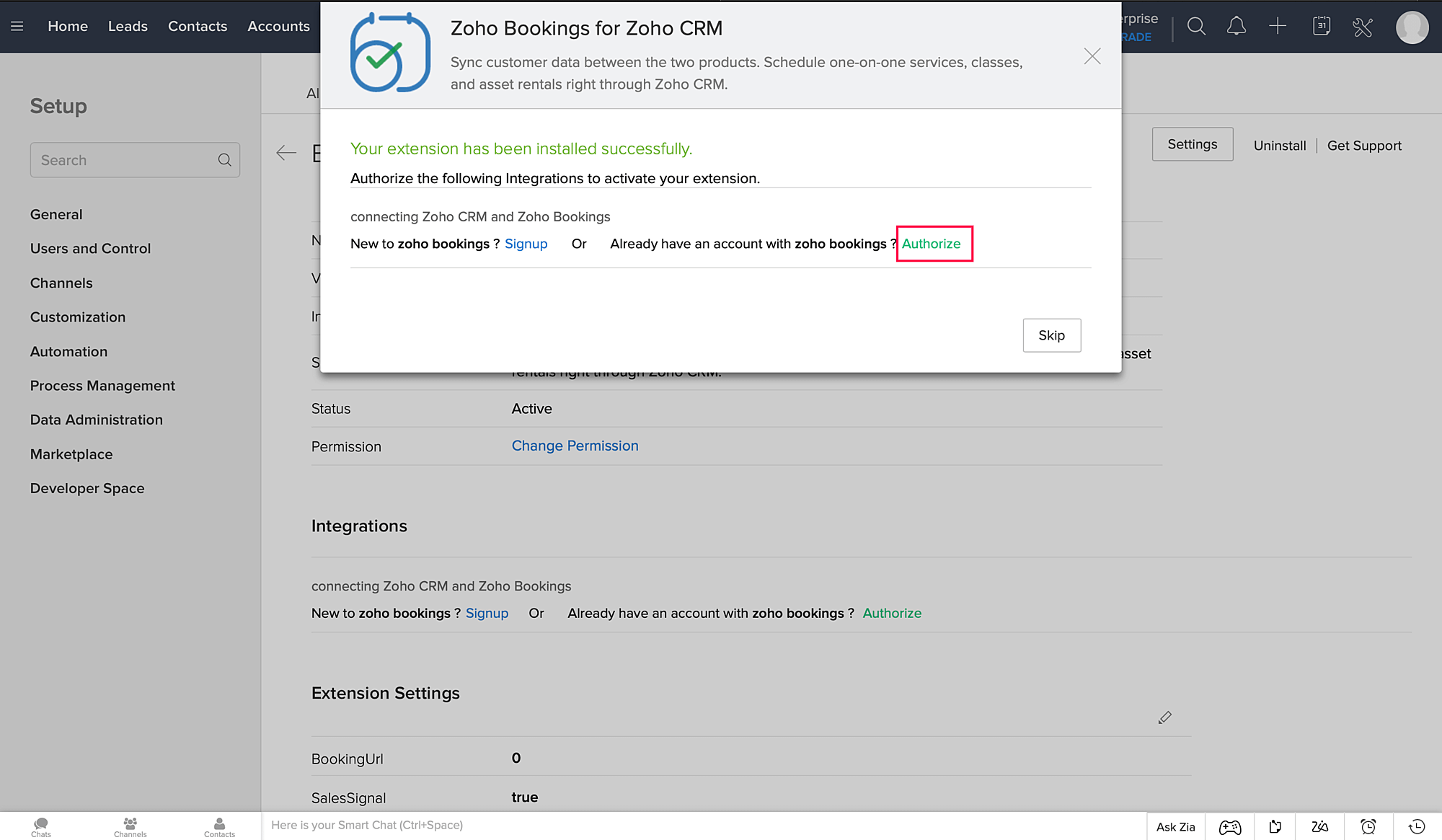Click the user profile avatar
This screenshot has height=840, width=1442.
click(1412, 27)
